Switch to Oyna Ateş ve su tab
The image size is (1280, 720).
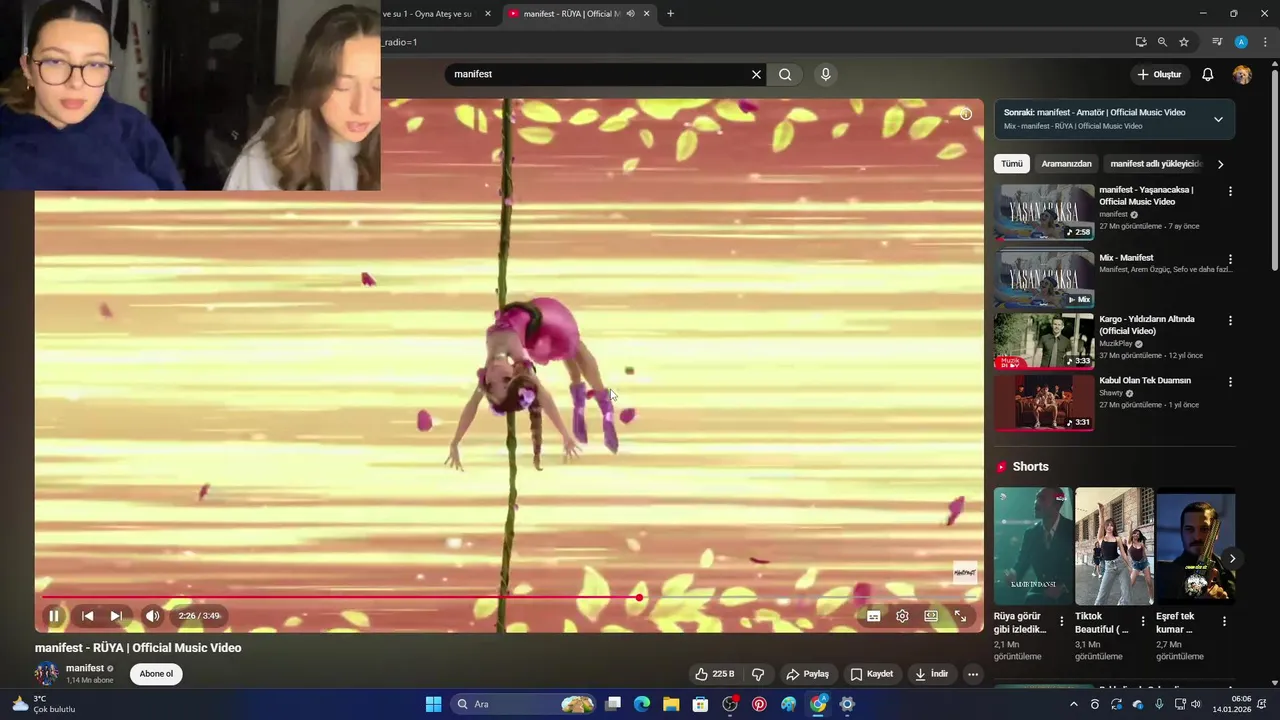428,14
